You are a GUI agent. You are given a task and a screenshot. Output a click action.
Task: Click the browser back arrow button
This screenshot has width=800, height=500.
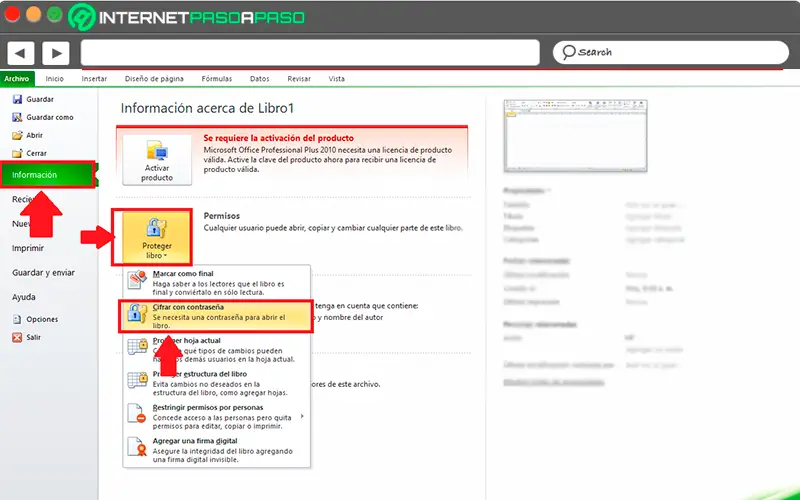[21, 53]
